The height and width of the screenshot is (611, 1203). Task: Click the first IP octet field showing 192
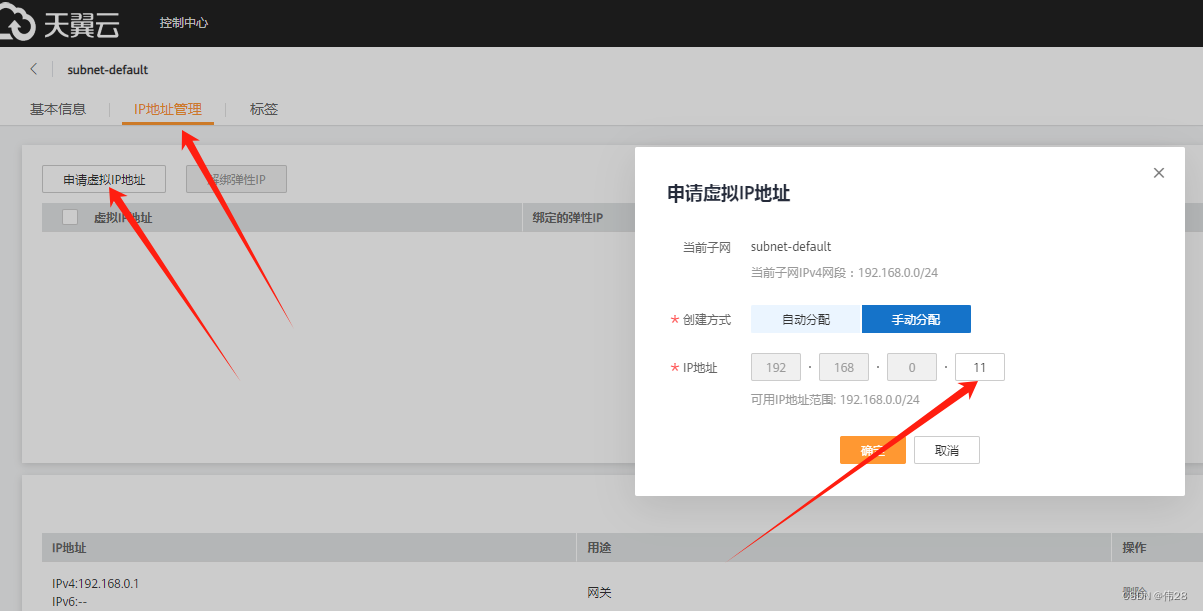775,367
